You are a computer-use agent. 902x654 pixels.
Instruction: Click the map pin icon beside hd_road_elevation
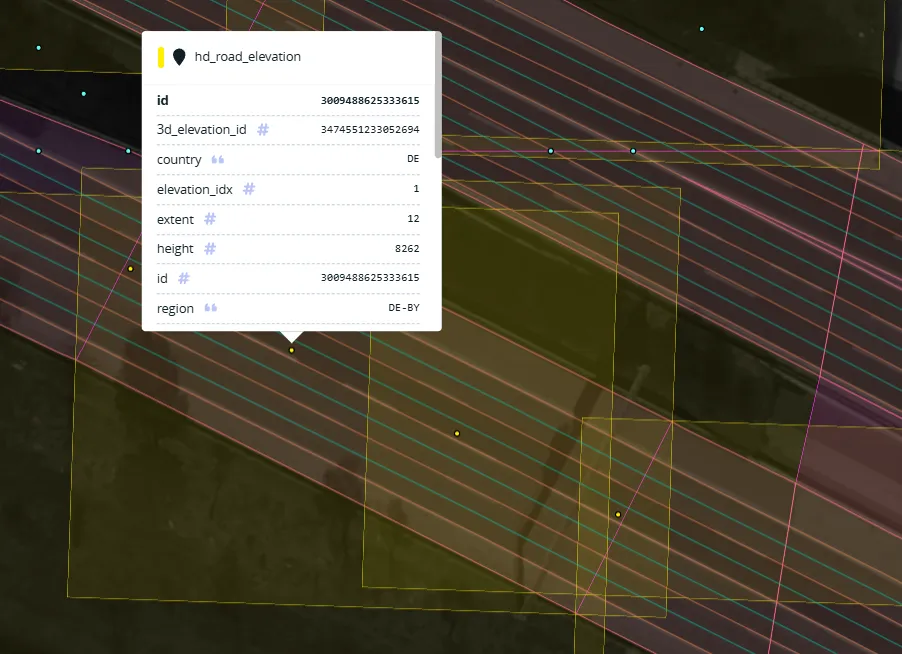pos(179,57)
